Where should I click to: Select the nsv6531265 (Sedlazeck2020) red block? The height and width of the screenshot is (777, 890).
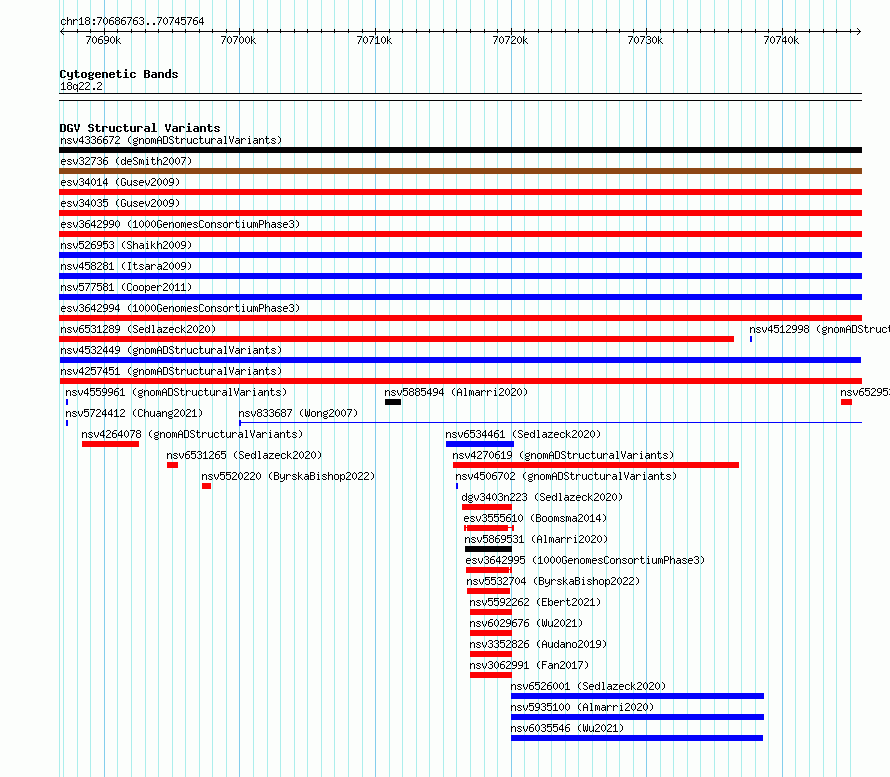173,465
